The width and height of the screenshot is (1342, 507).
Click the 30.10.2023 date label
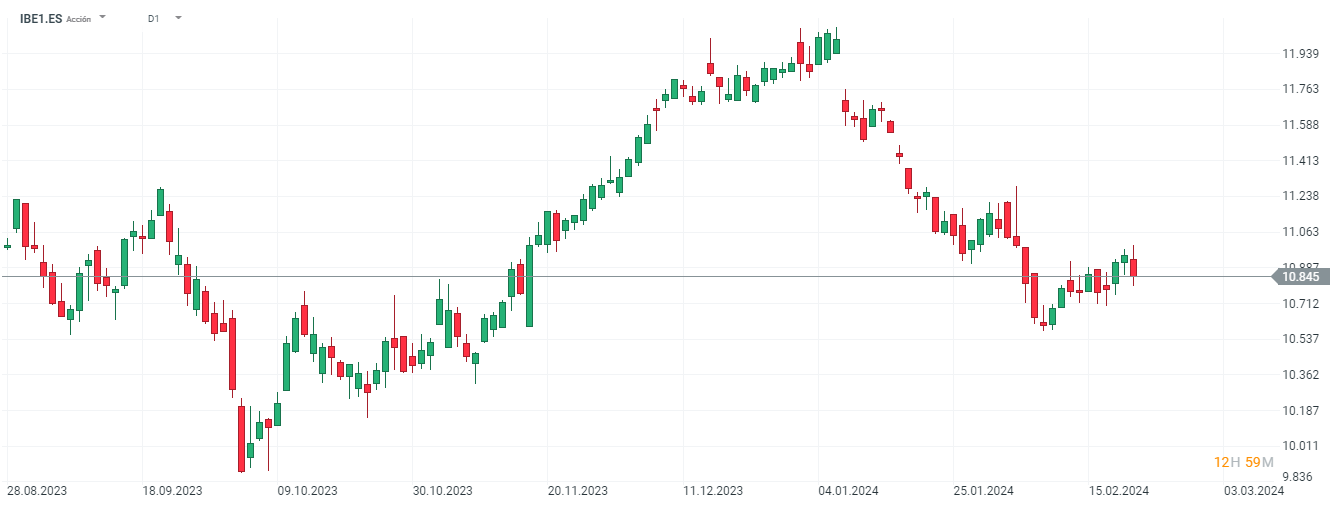coord(442,491)
